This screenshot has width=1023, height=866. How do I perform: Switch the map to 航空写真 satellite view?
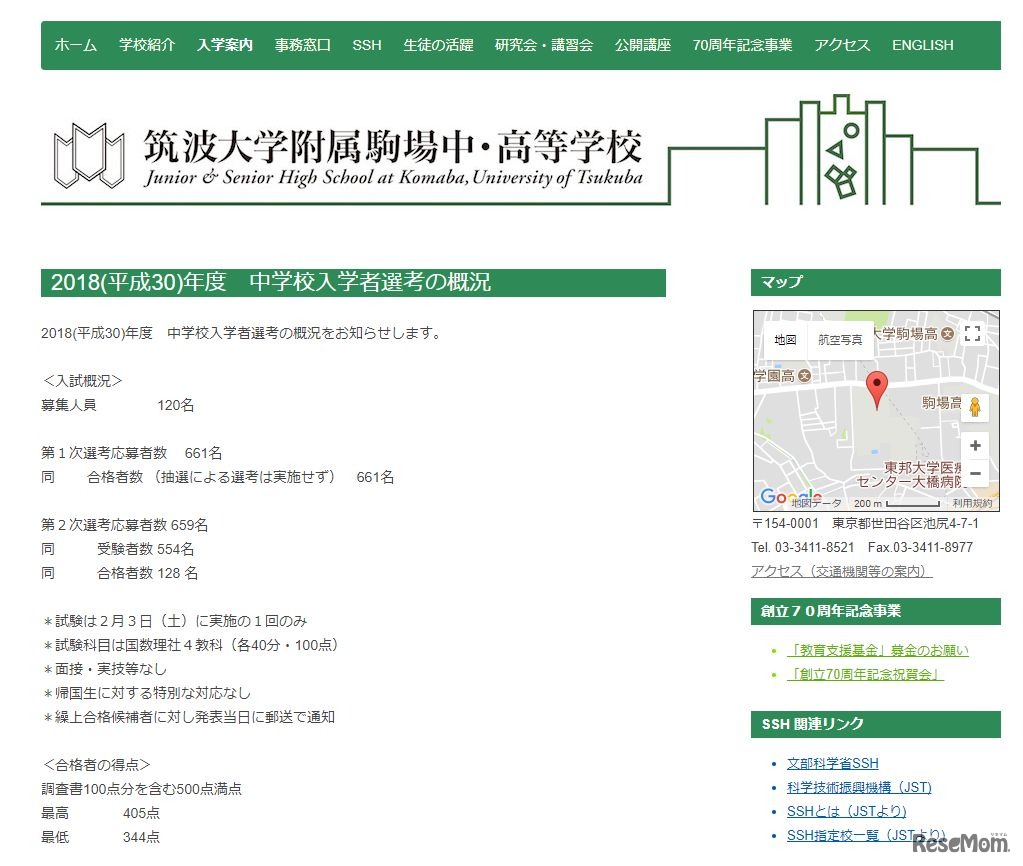tap(840, 339)
